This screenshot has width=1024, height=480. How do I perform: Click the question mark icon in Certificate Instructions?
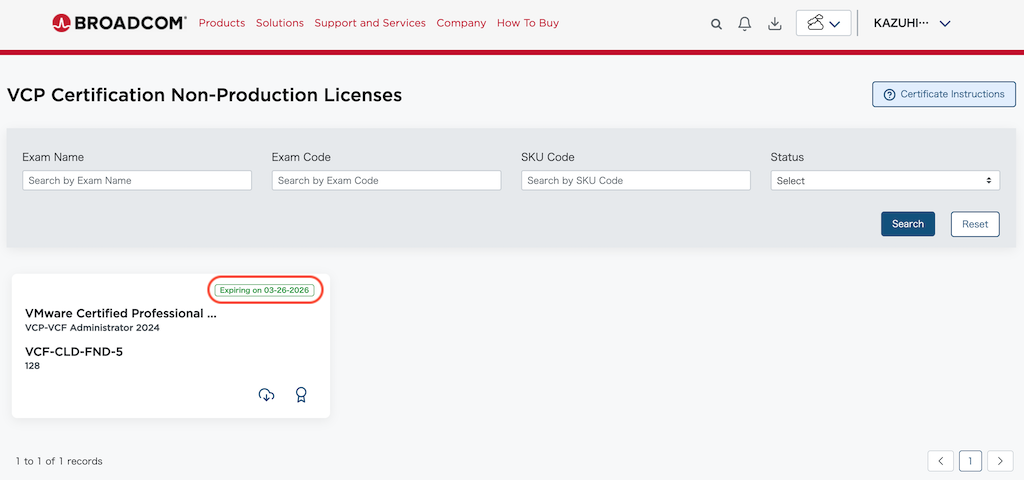(x=889, y=95)
